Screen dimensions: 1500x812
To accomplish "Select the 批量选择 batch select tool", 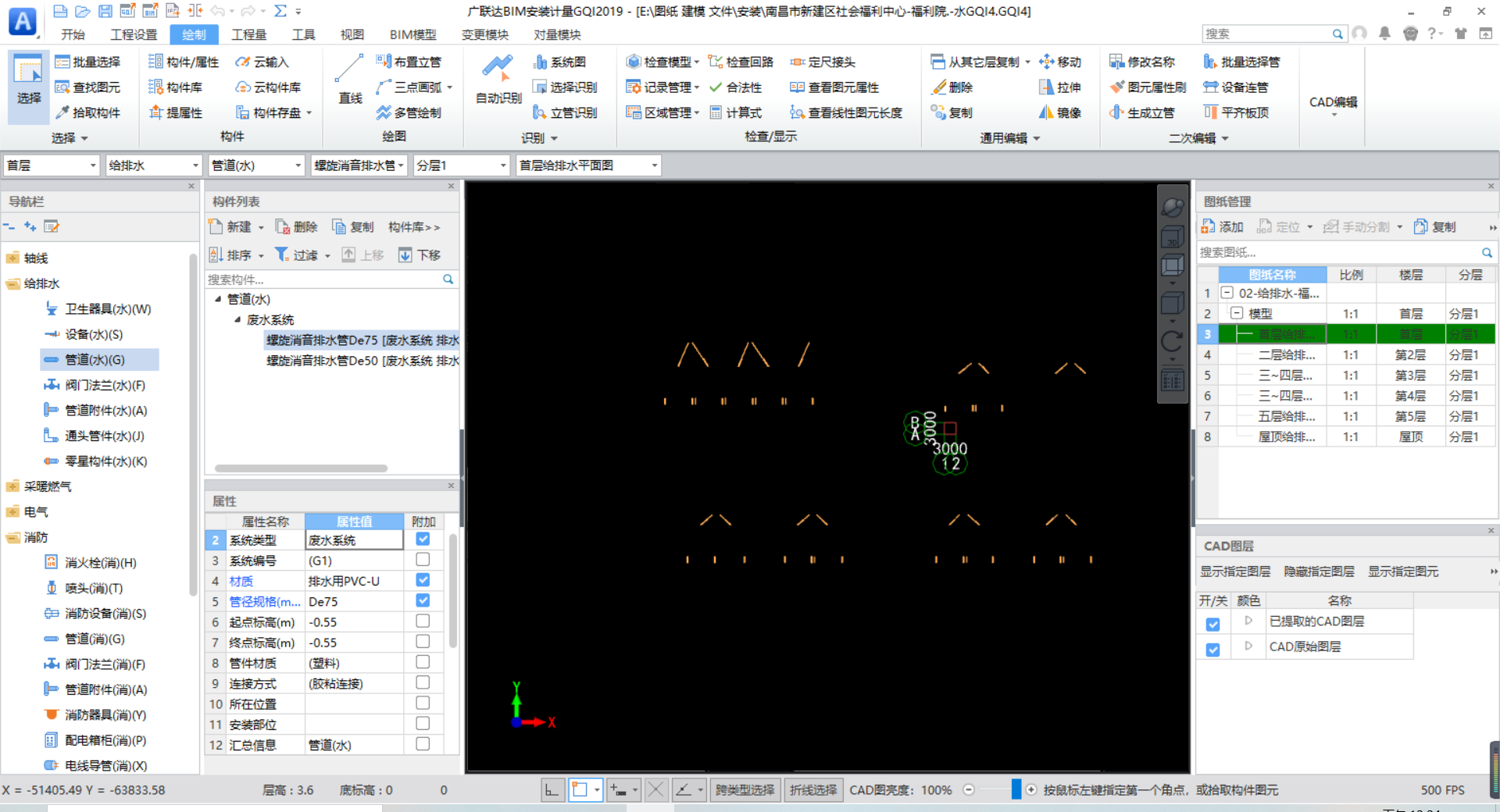I will click(87, 62).
